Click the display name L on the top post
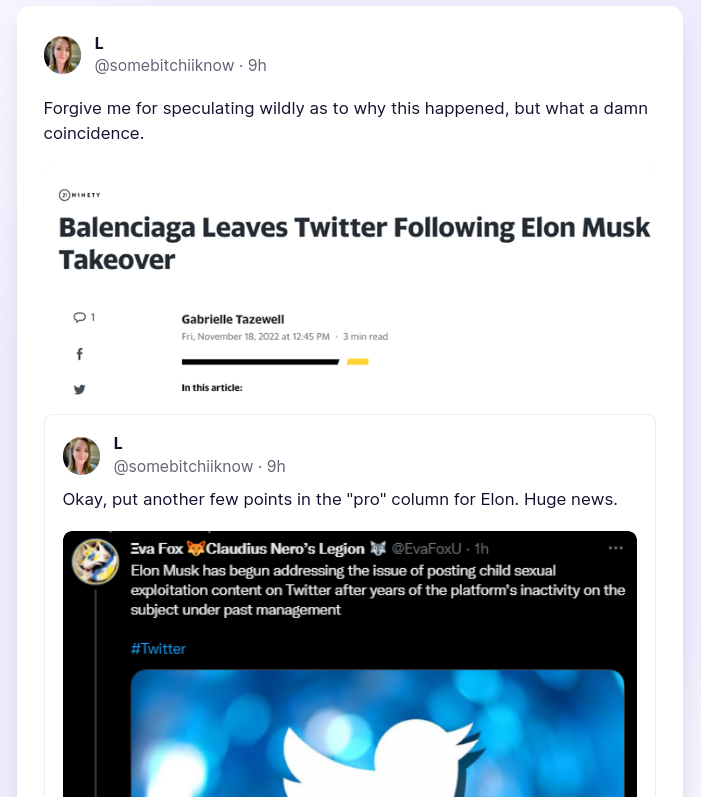Image resolution: width=701 pixels, height=797 pixels. tap(99, 43)
